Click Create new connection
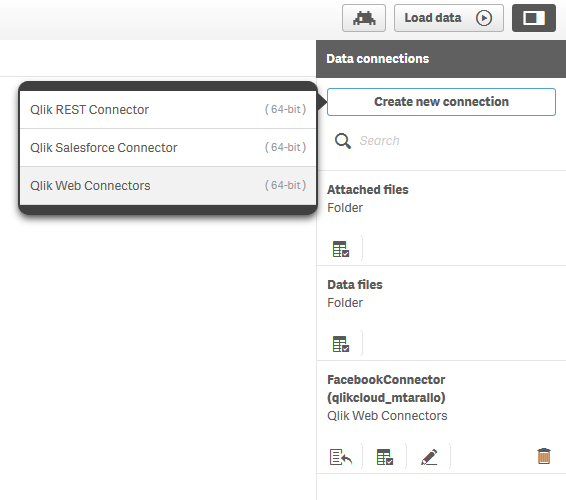566x500 pixels. (x=441, y=102)
